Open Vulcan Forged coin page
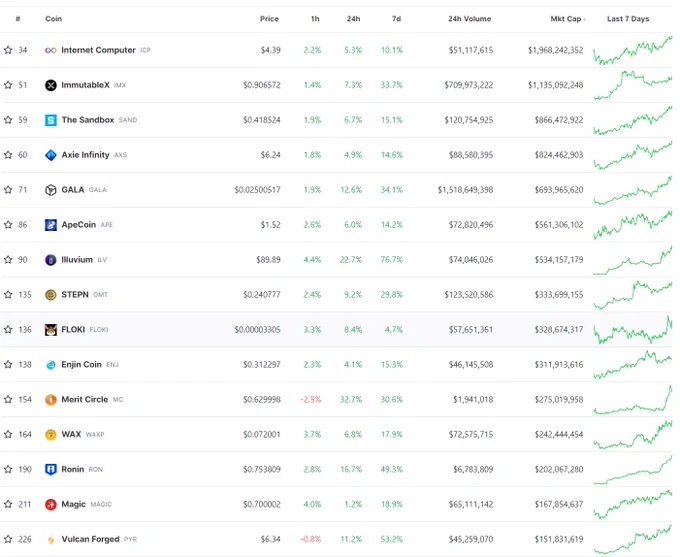 (90, 539)
